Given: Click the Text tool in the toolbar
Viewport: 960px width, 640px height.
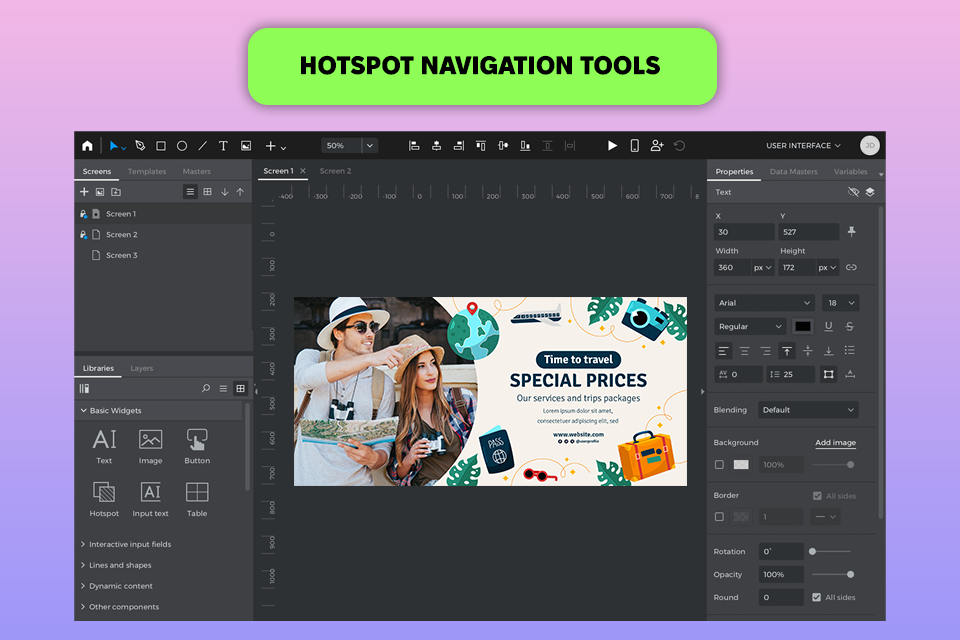Looking at the screenshot, I should coord(223,146).
